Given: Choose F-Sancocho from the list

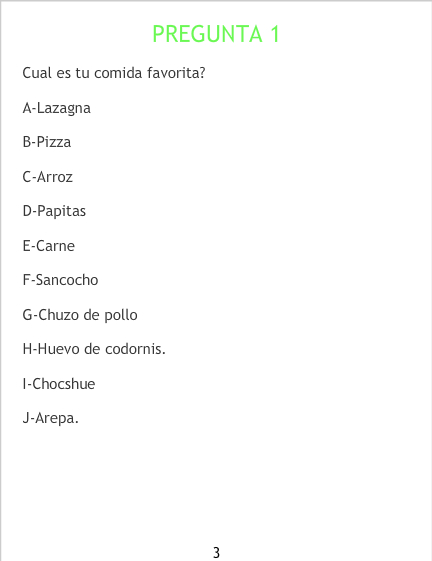Looking at the screenshot, I should [x=60, y=280].
